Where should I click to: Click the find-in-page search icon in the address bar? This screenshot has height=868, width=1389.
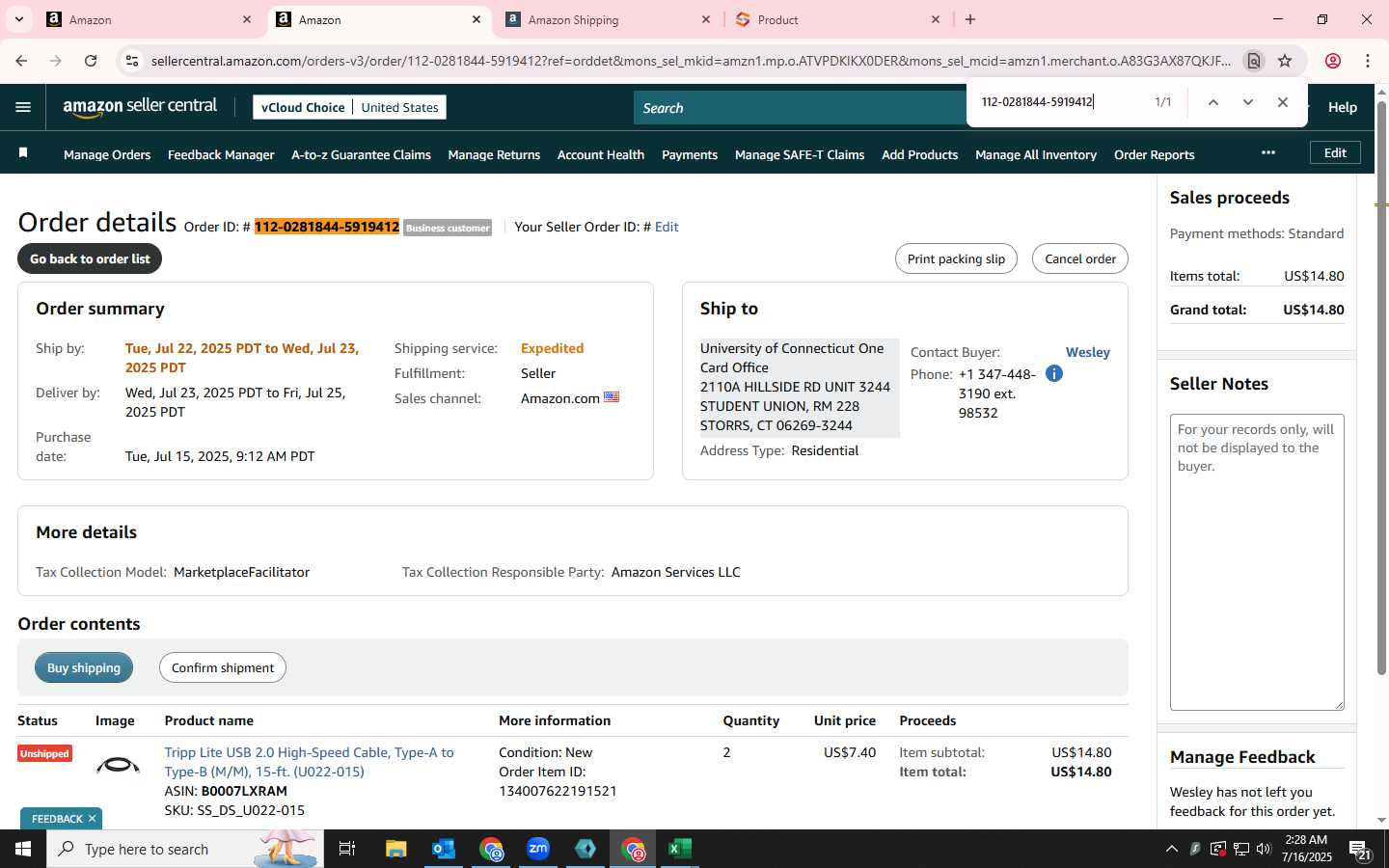(x=1254, y=61)
